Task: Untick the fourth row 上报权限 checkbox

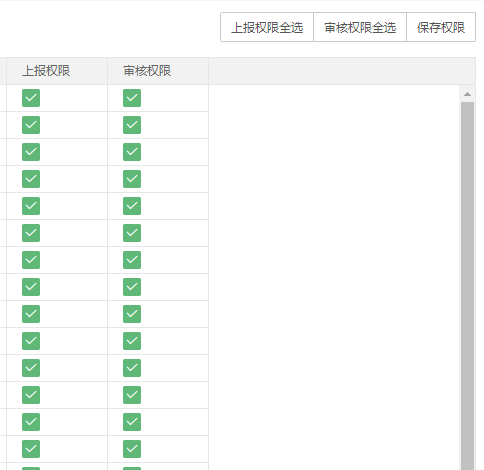Action: (31, 179)
